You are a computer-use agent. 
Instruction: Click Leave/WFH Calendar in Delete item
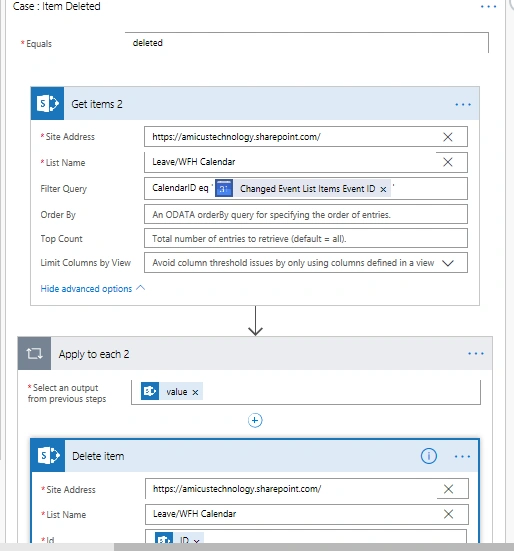pyautogui.click(x=194, y=514)
